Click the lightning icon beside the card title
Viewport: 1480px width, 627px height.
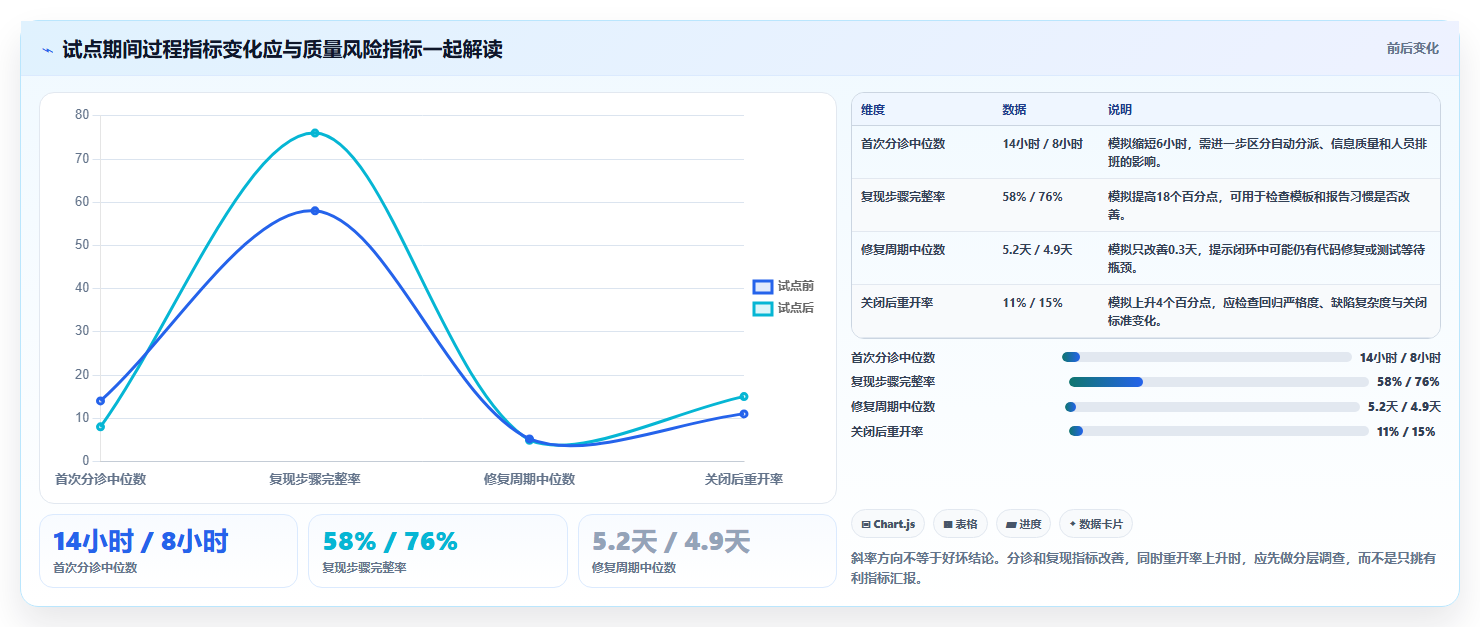47,49
